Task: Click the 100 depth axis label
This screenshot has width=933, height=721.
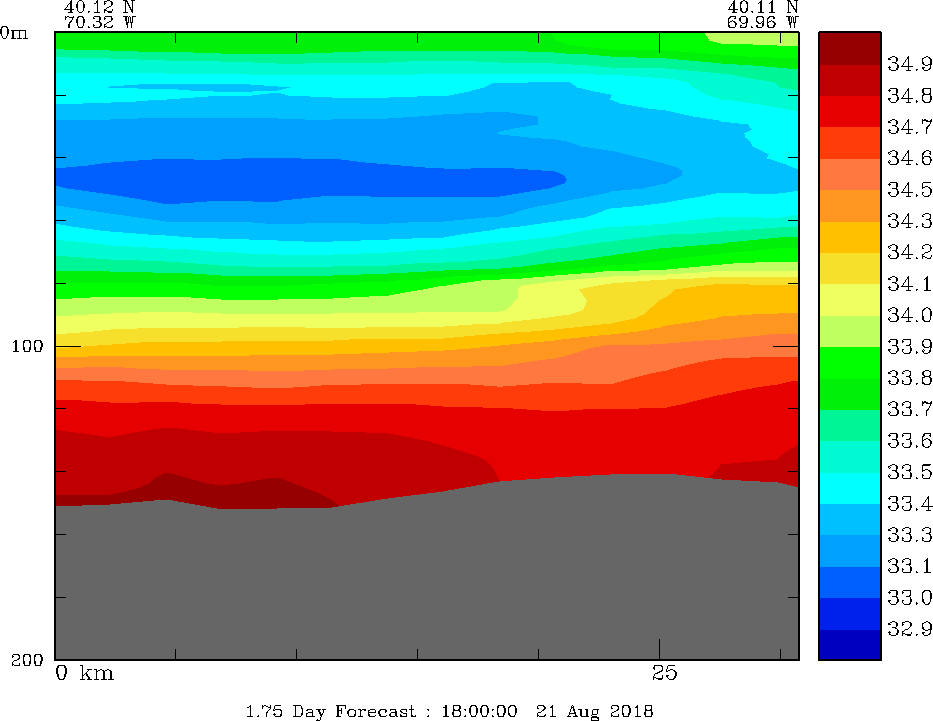Action: (27, 346)
